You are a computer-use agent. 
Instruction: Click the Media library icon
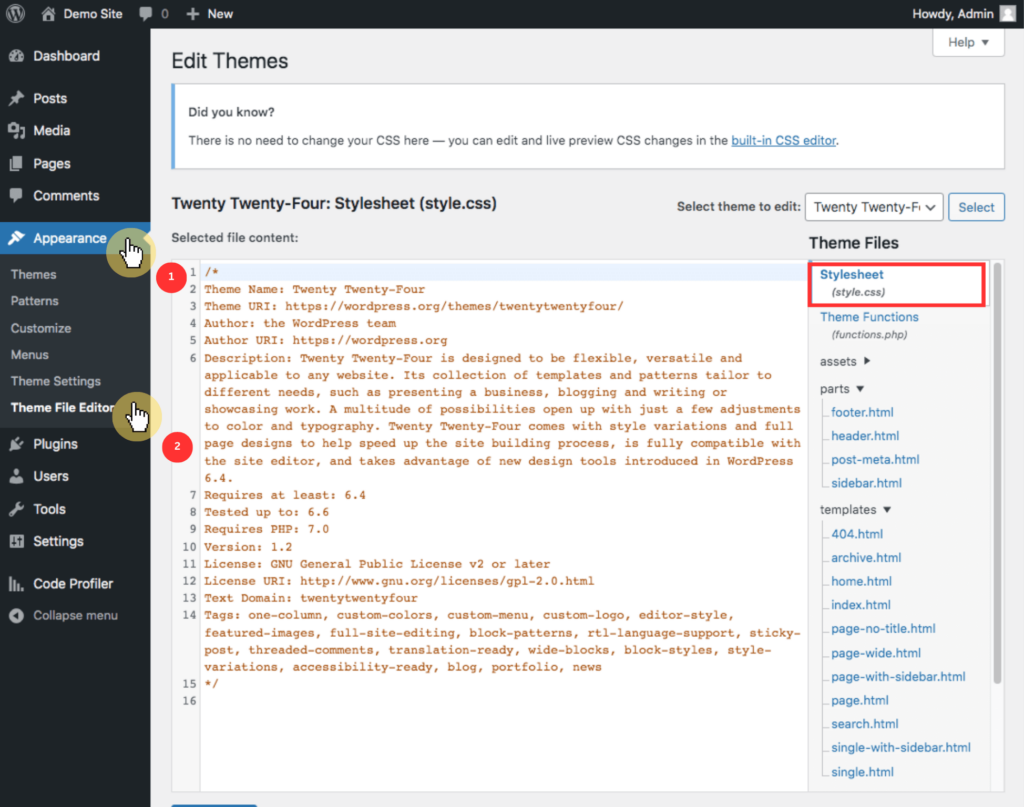coord(16,131)
